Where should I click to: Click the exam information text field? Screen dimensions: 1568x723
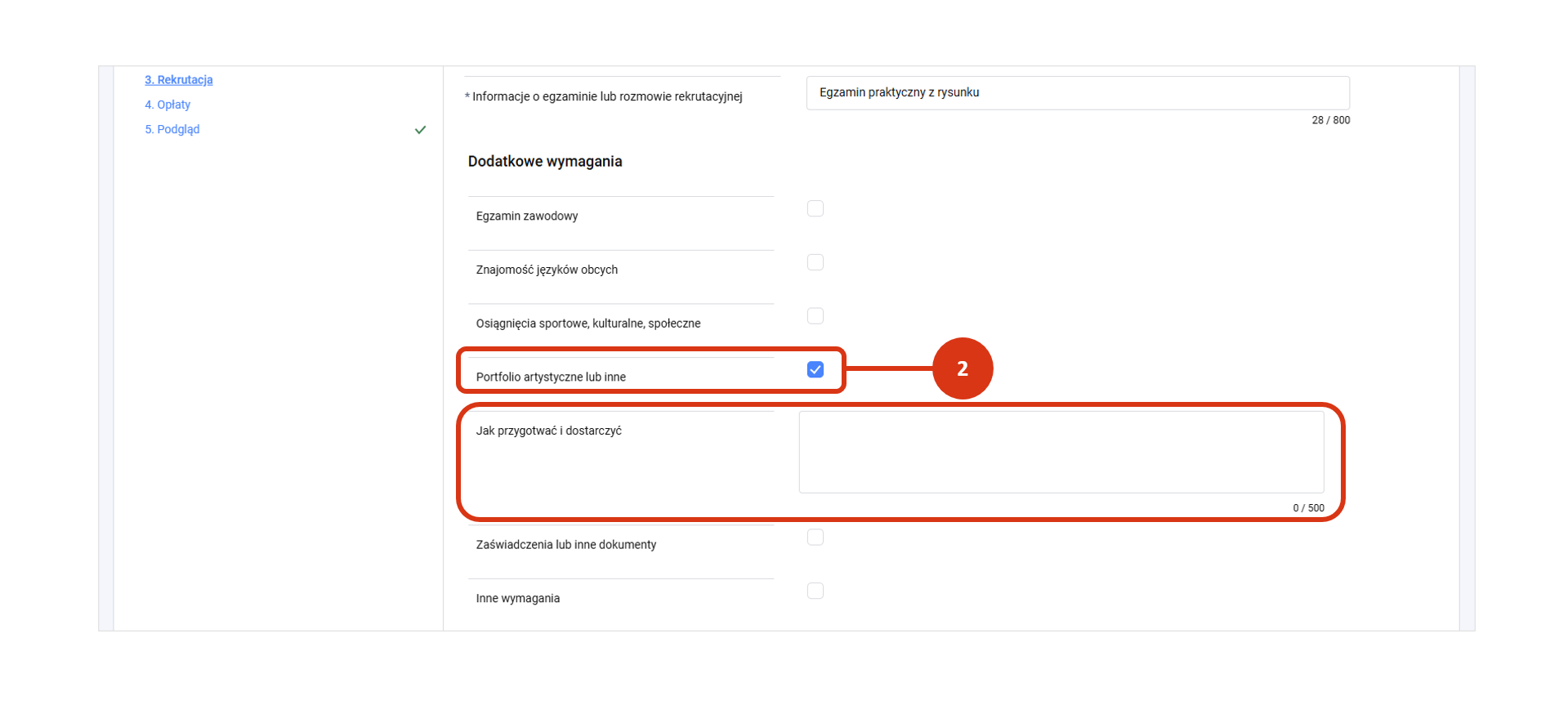tap(1077, 93)
